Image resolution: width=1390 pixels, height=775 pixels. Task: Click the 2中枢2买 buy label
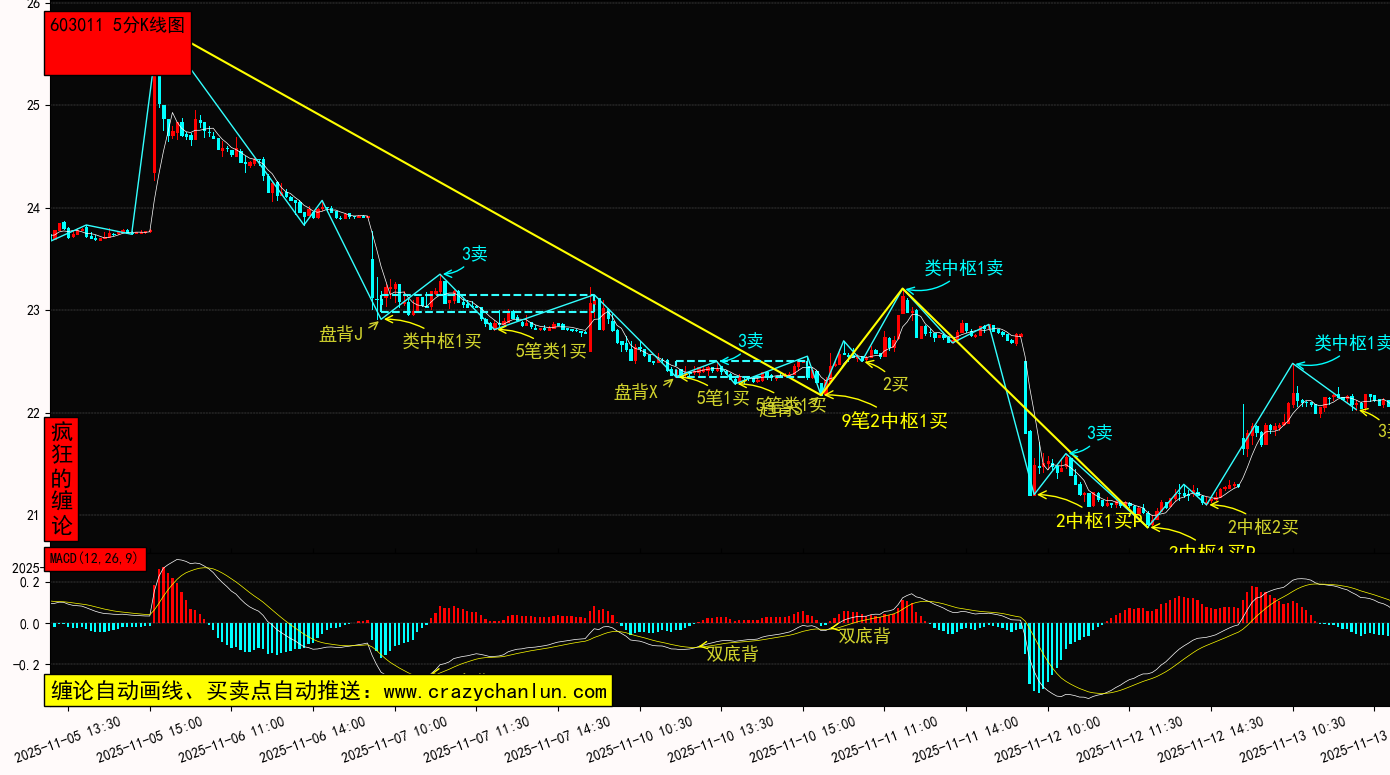coord(1262,527)
